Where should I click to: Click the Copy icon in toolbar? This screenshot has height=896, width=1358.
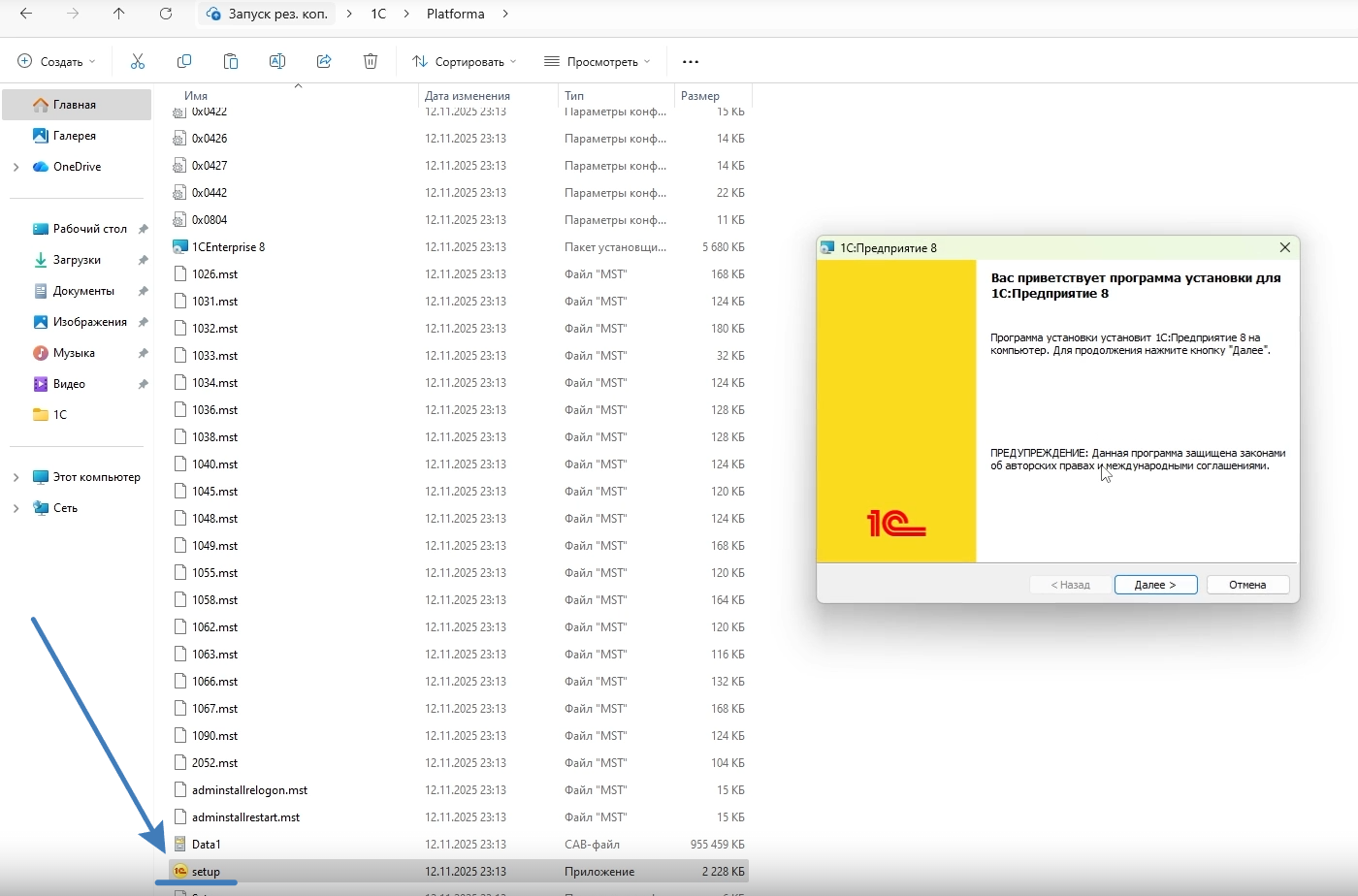184,61
